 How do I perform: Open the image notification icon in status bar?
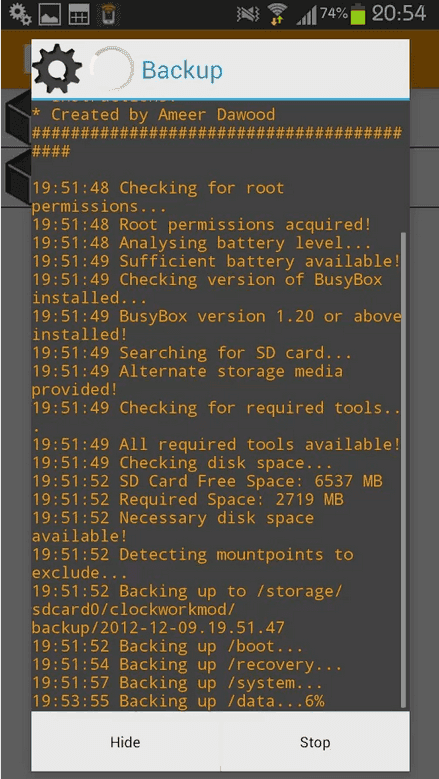[x=51, y=14]
